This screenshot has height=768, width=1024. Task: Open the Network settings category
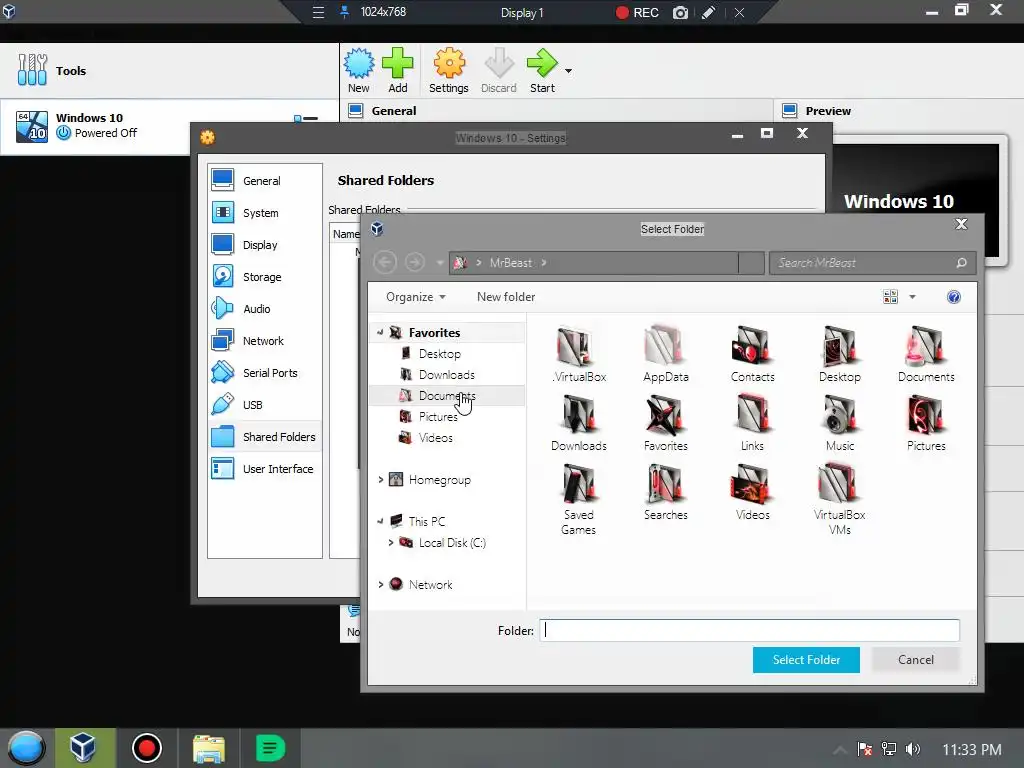[264, 340]
